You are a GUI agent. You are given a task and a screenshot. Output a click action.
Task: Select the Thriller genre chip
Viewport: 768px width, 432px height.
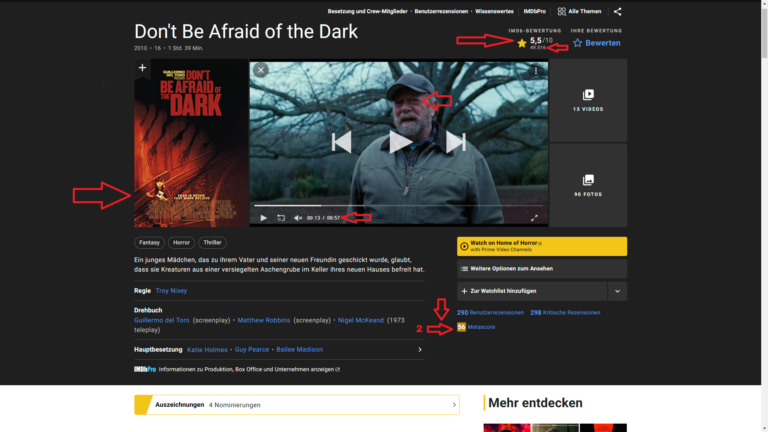coord(212,242)
